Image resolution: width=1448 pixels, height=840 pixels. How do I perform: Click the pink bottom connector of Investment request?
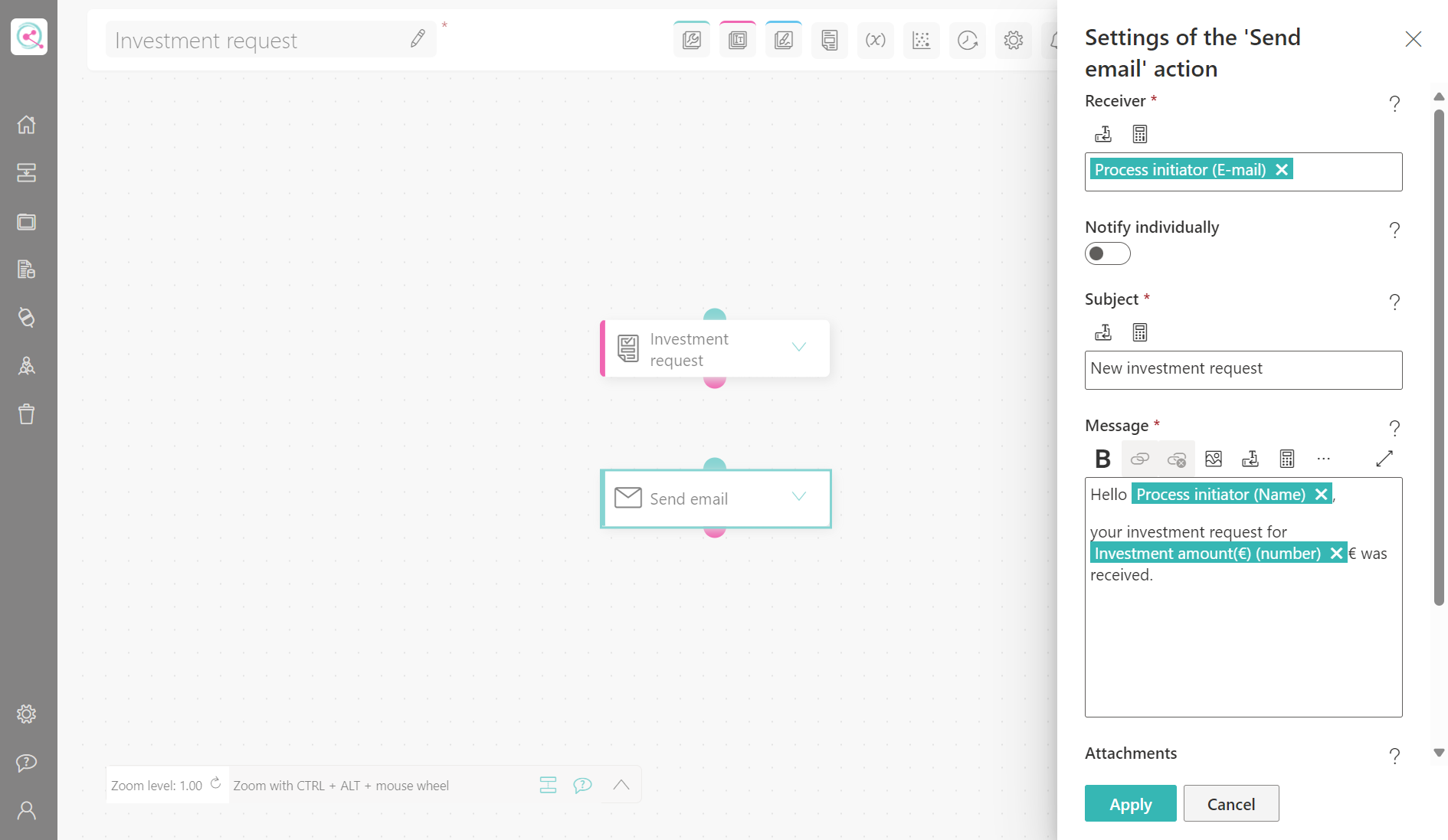coord(715,382)
